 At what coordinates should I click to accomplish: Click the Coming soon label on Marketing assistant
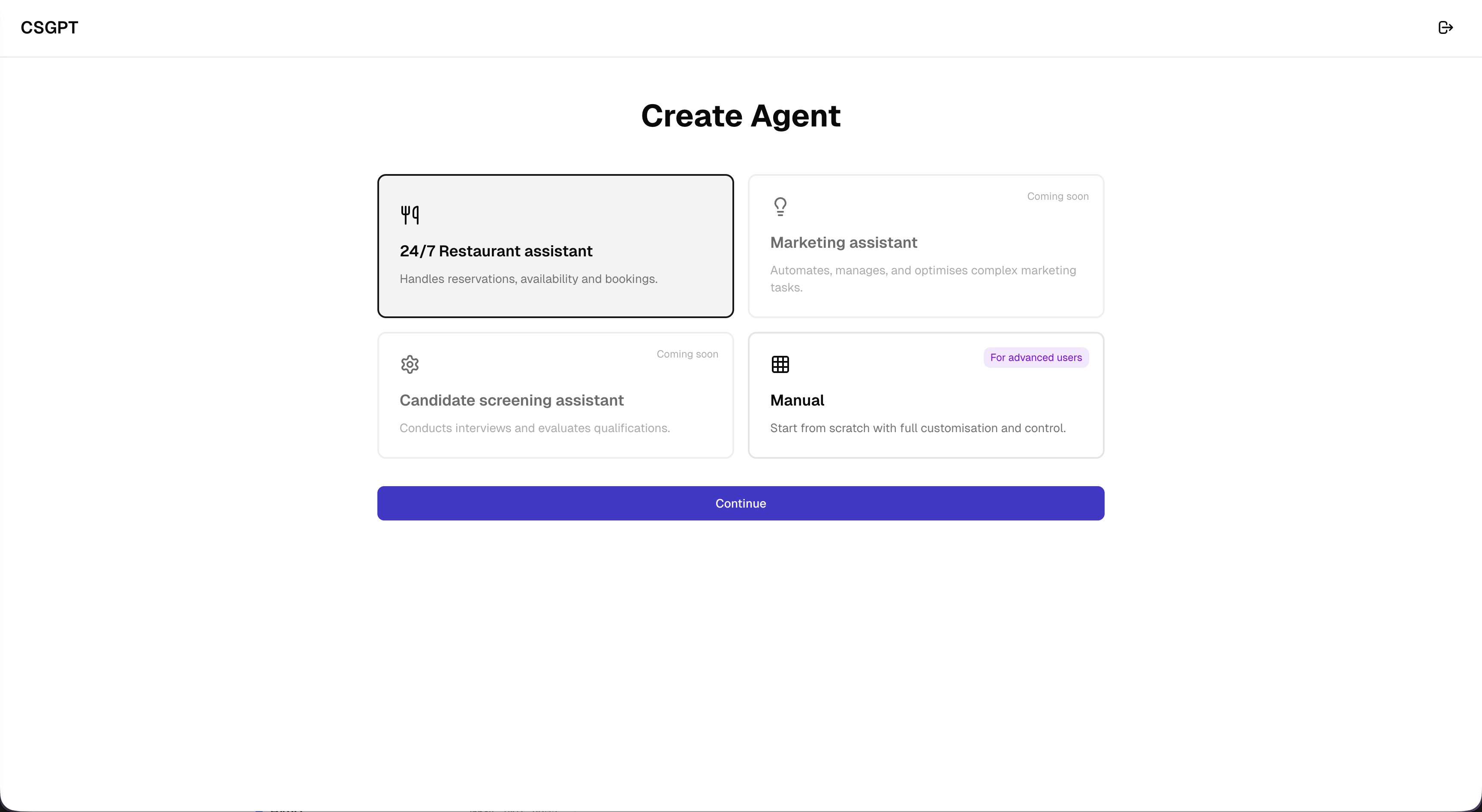tap(1058, 196)
